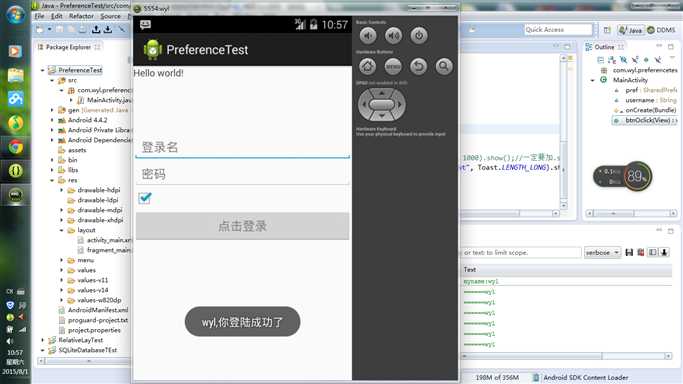Collapse src folder node
This screenshot has width=683, height=384.
tap(52, 80)
